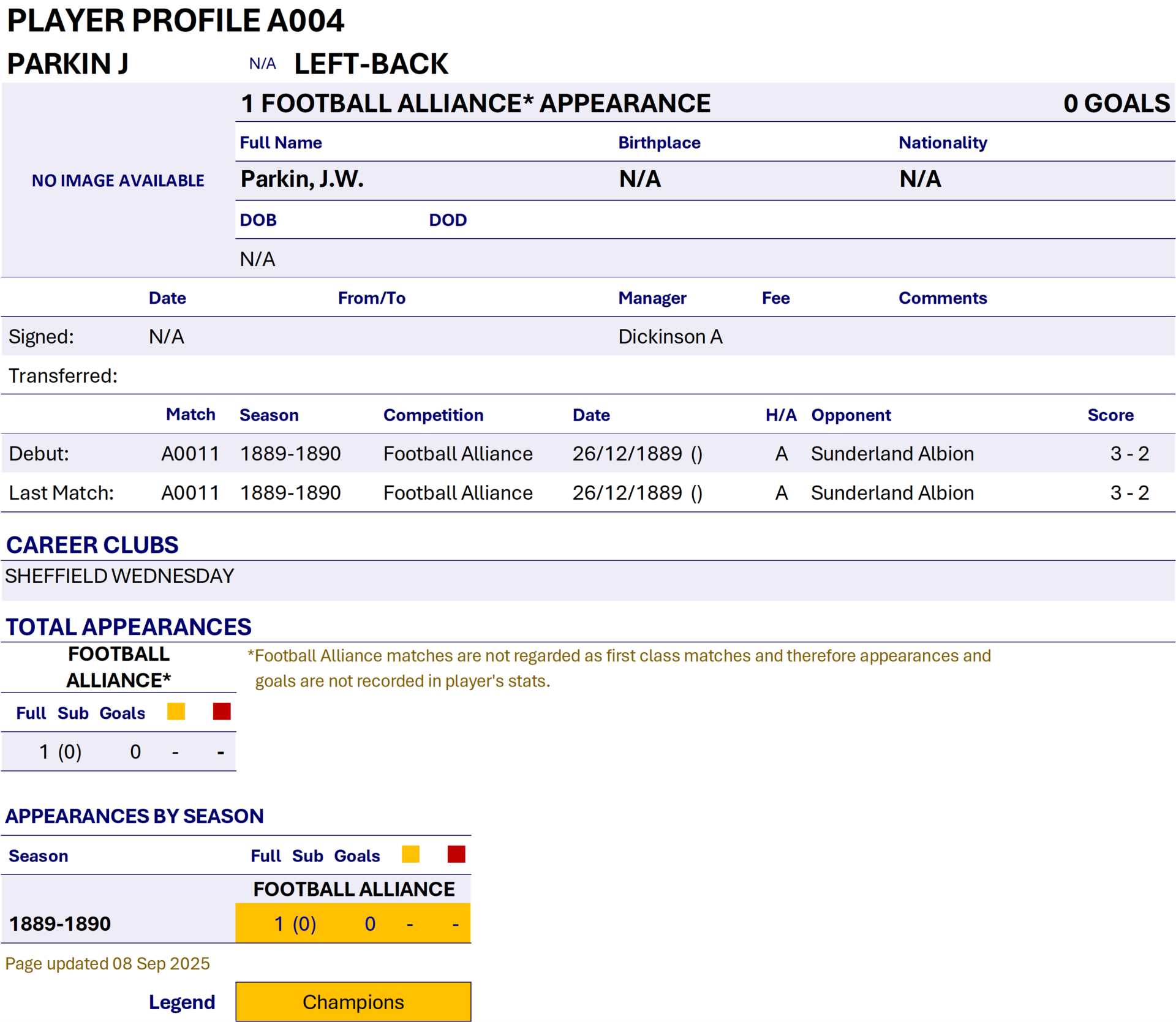
Task: Click the Football Alliance footnote text
Action: pos(619,668)
